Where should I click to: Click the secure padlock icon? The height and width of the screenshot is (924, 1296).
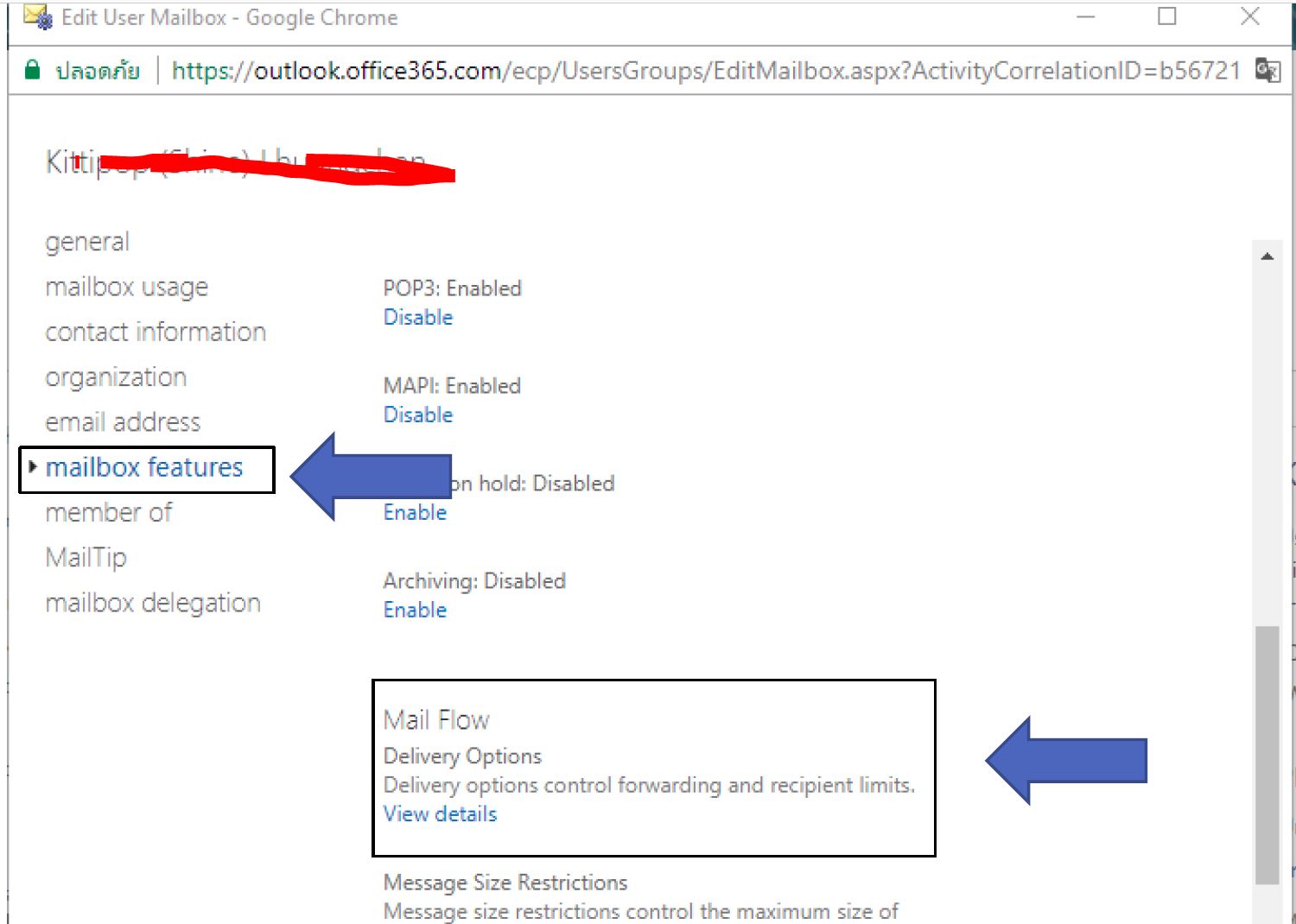point(33,70)
